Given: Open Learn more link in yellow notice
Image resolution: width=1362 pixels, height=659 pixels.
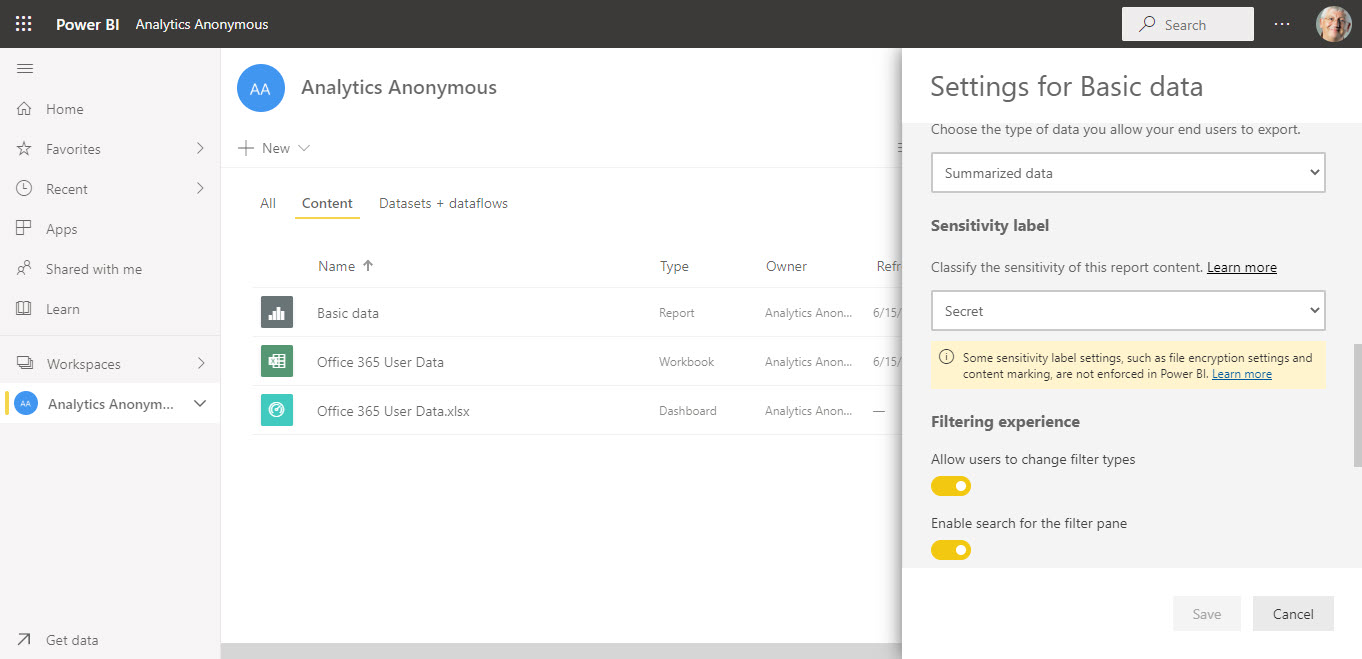Looking at the screenshot, I should click(x=1242, y=374).
